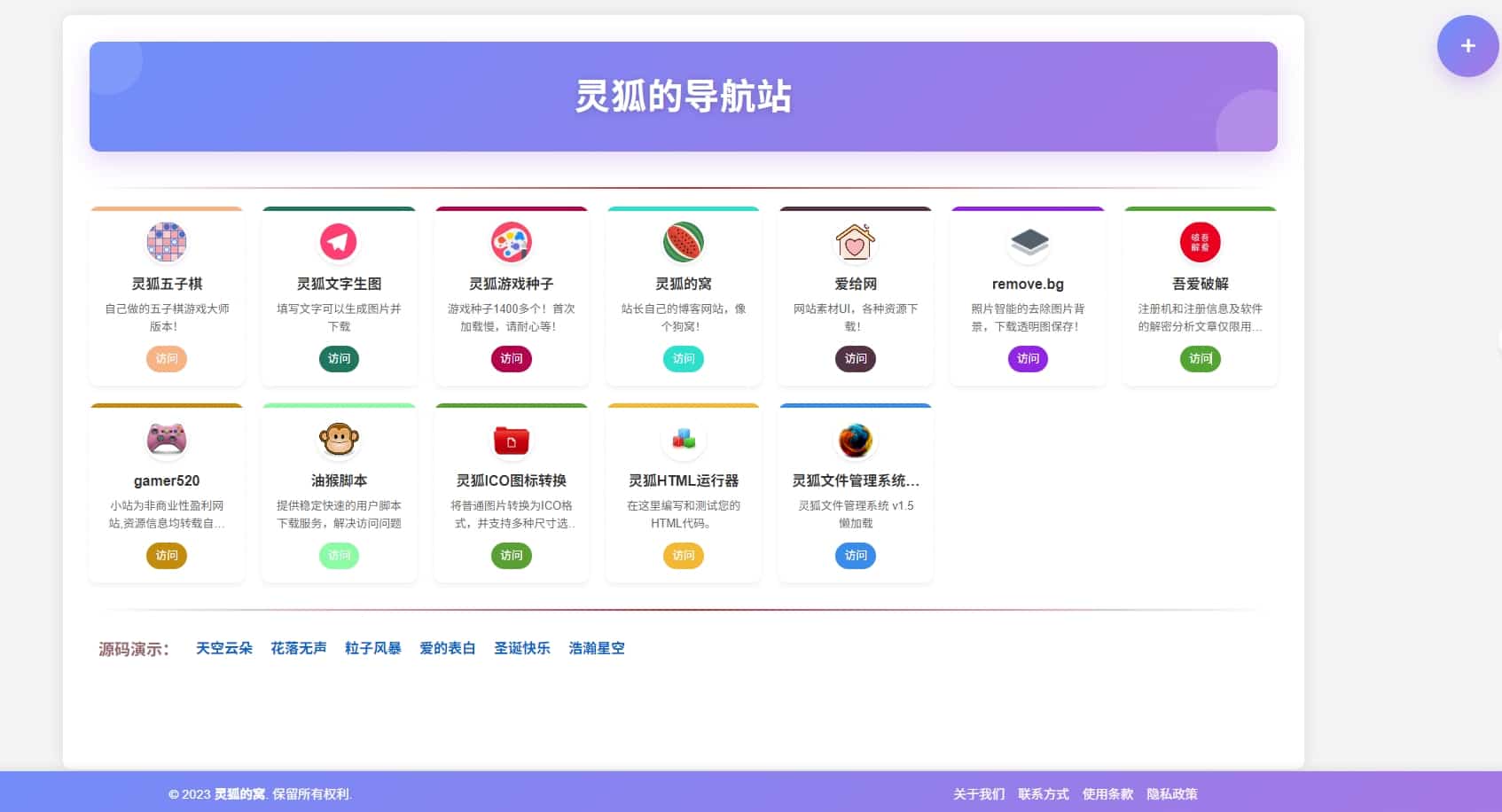Click the gamer520 card title
1502x812 pixels.
tap(167, 480)
